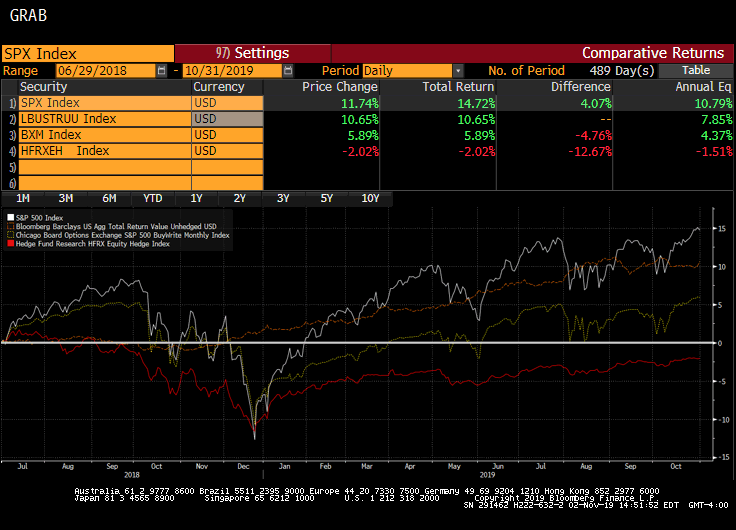Click HFRXEH annual eq value -1.51%
This screenshot has width=736, height=530.
click(713, 152)
